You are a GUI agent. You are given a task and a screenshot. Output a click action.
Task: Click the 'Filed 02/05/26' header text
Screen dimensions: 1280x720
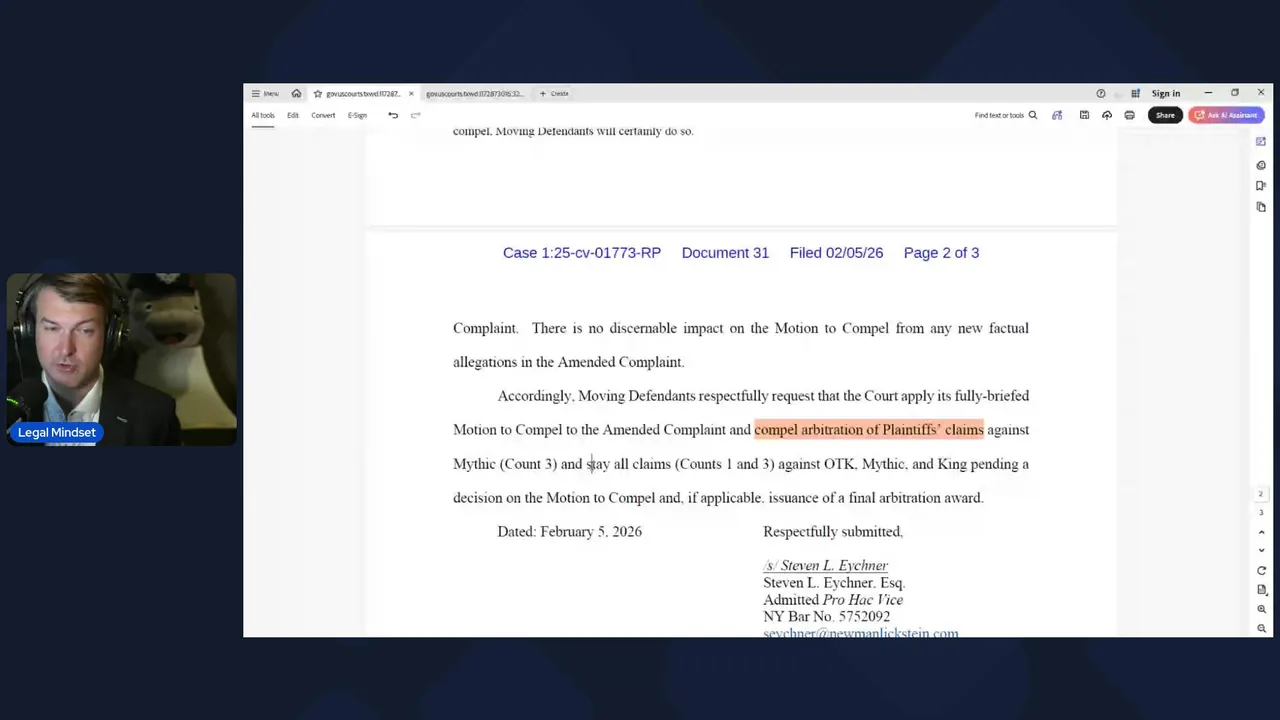(836, 253)
